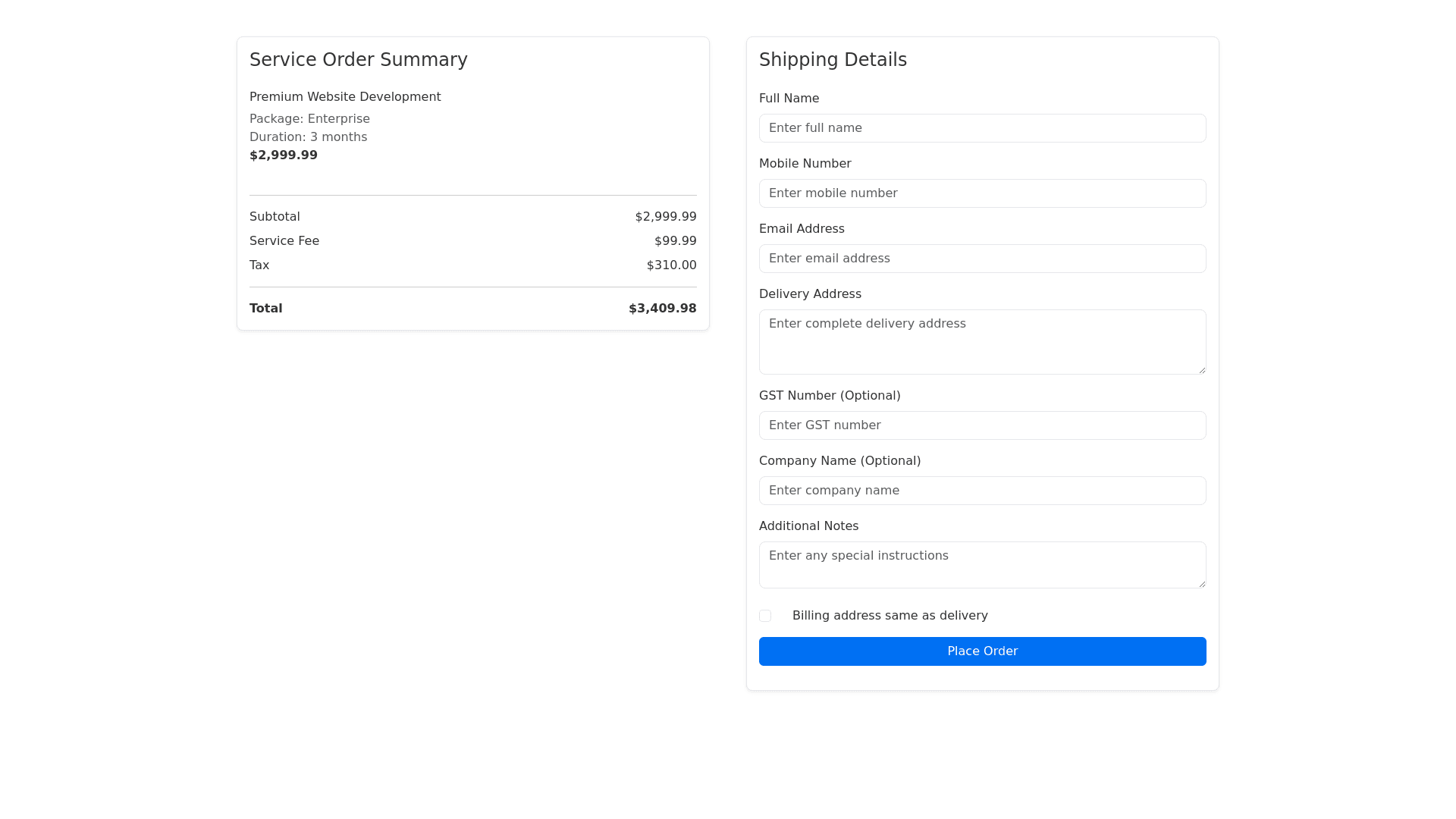Select the Email Address input
This screenshot has width=1456, height=819.
(982, 259)
